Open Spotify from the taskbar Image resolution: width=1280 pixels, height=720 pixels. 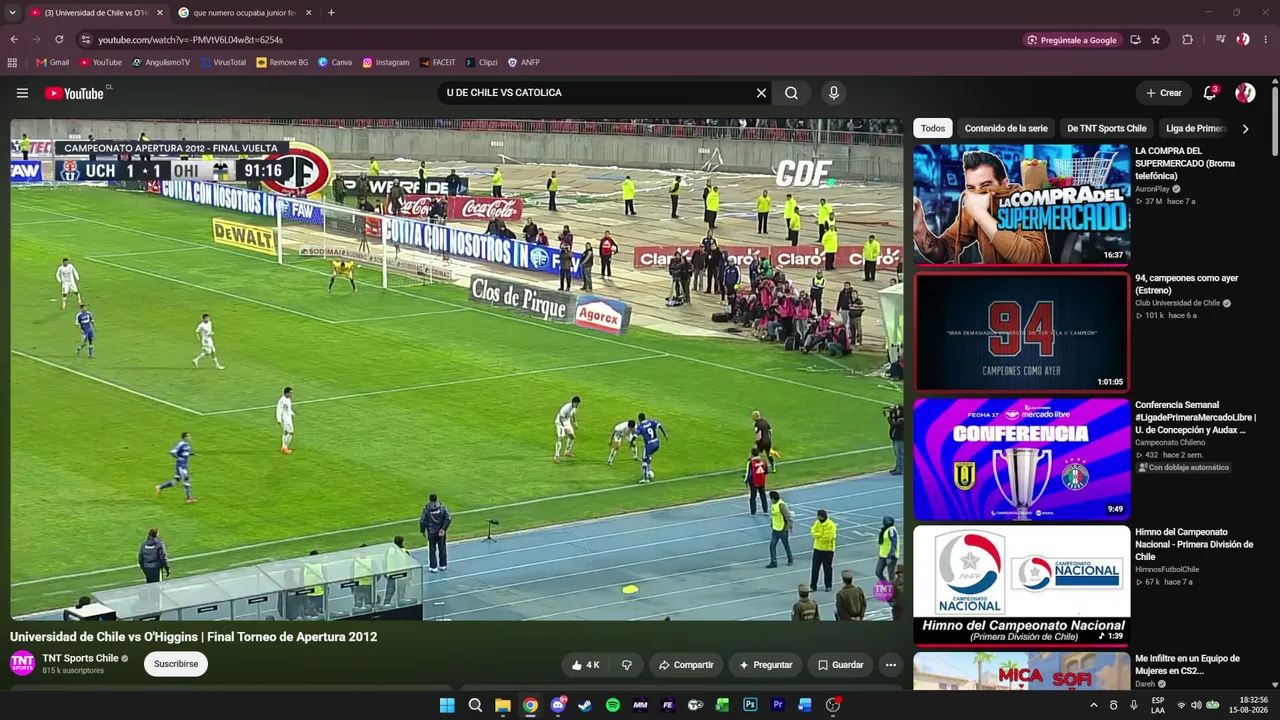tap(613, 705)
